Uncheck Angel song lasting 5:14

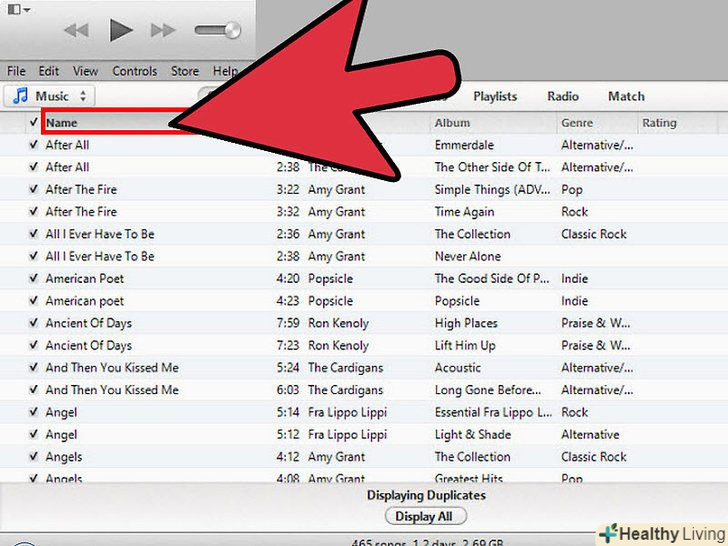pyautogui.click(x=33, y=412)
